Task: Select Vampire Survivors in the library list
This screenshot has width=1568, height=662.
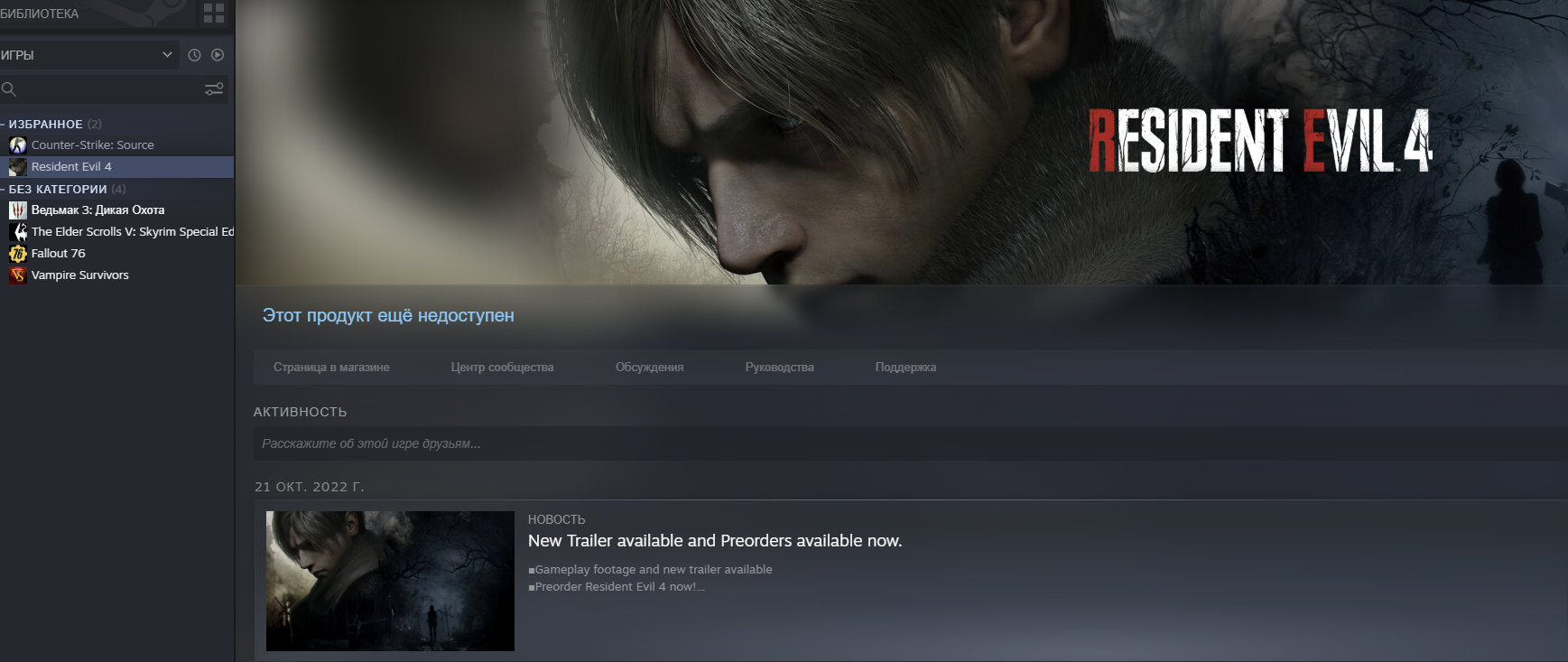Action: [x=117, y=275]
